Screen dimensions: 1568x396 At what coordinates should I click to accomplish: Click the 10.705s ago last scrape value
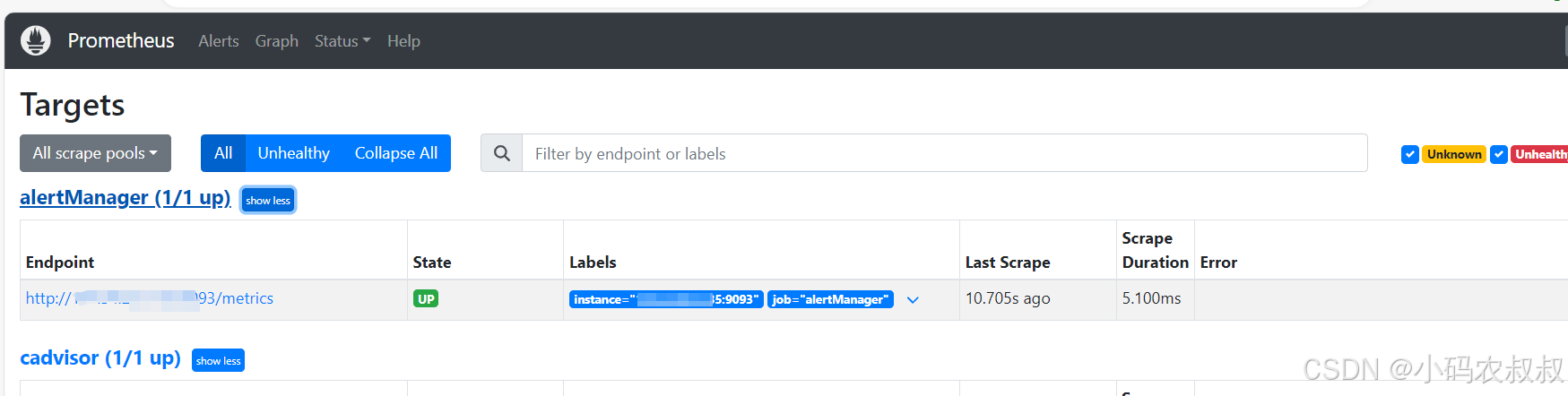pyautogui.click(x=1008, y=298)
